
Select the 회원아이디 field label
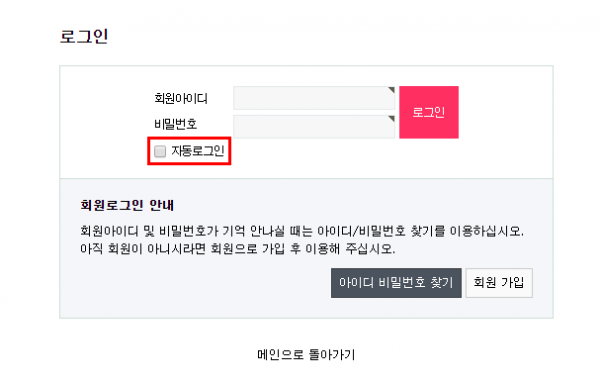point(181,98)
